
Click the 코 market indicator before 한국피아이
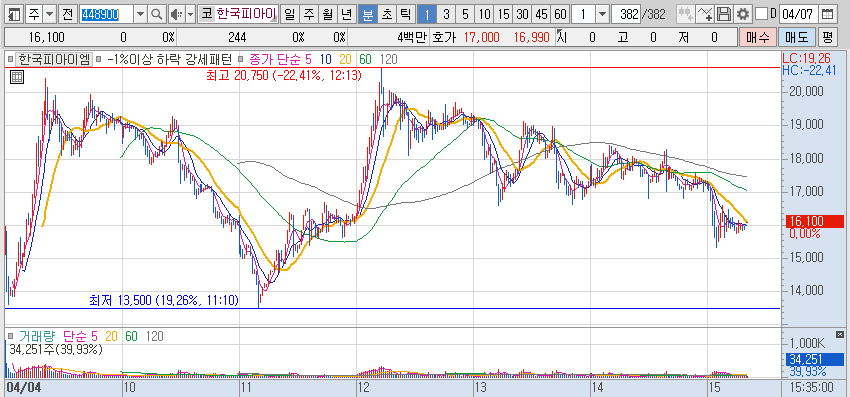tap(206, 14)
